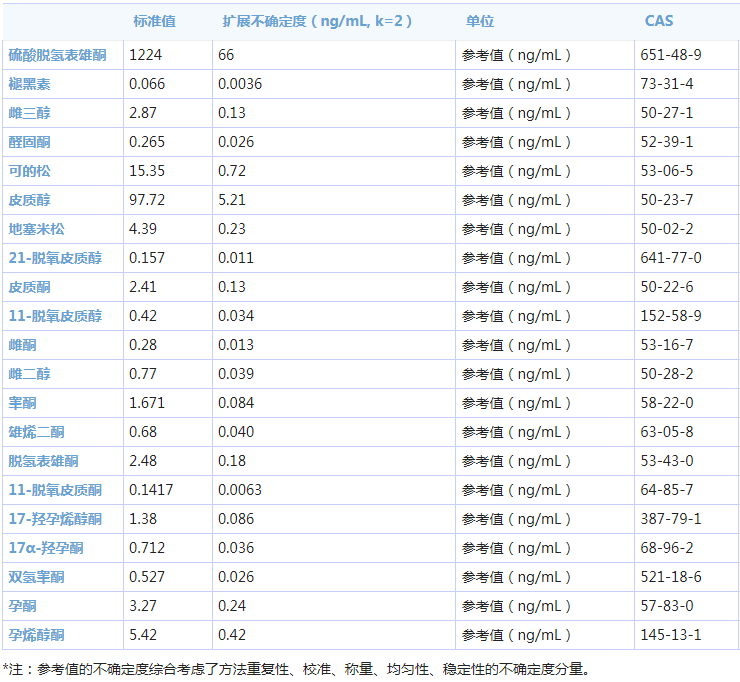Click the standard value 1.671
Screen dimensions: 740x682
147,403
